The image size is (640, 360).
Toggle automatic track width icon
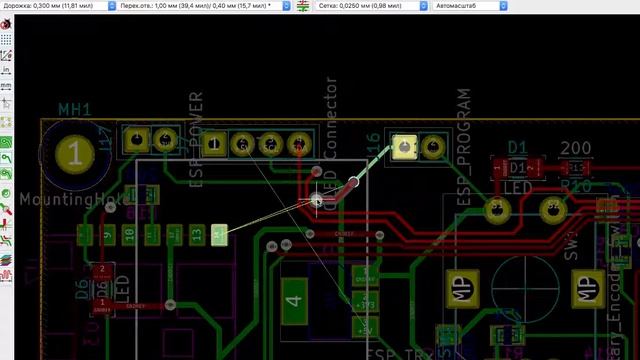(x=303, y=6)
